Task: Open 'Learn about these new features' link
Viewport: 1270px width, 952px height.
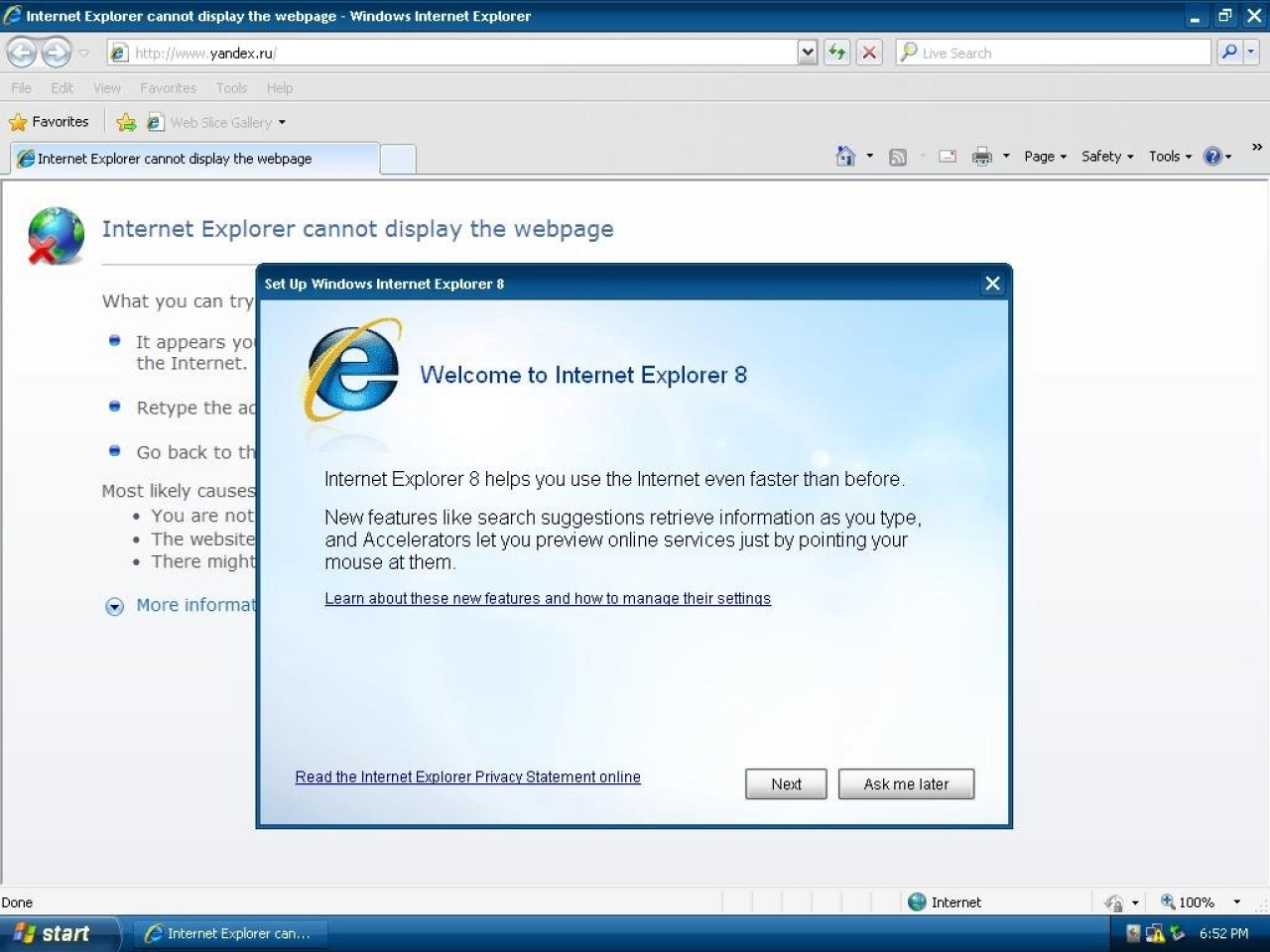Action: click(548, 598)
